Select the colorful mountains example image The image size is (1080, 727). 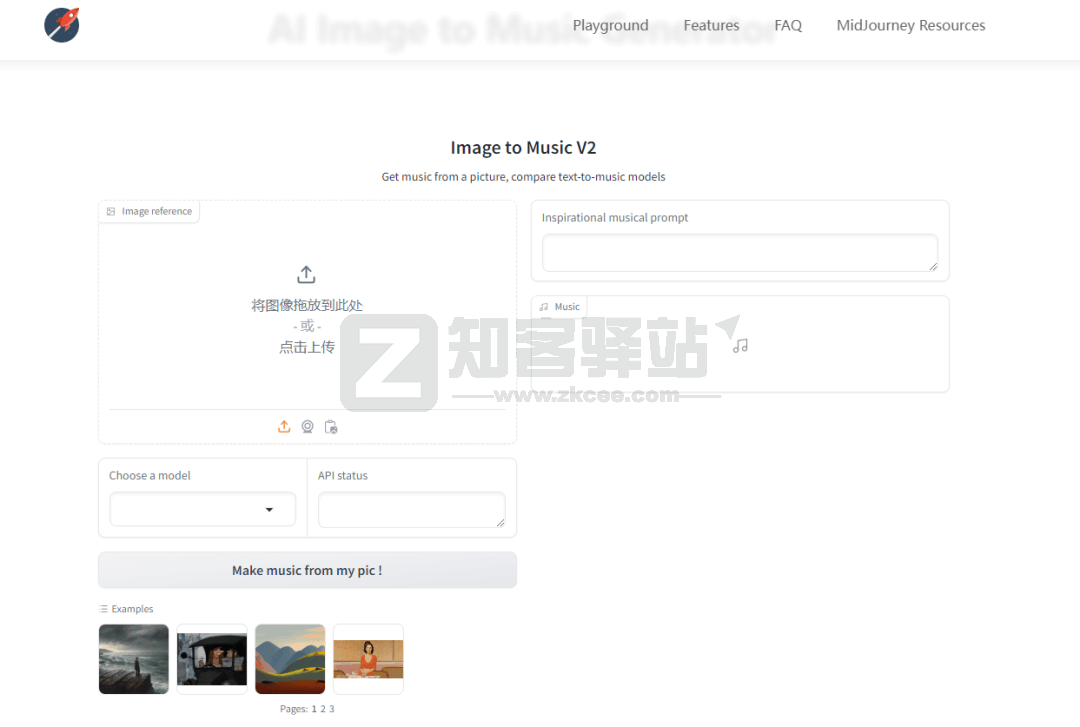(290, 659)
